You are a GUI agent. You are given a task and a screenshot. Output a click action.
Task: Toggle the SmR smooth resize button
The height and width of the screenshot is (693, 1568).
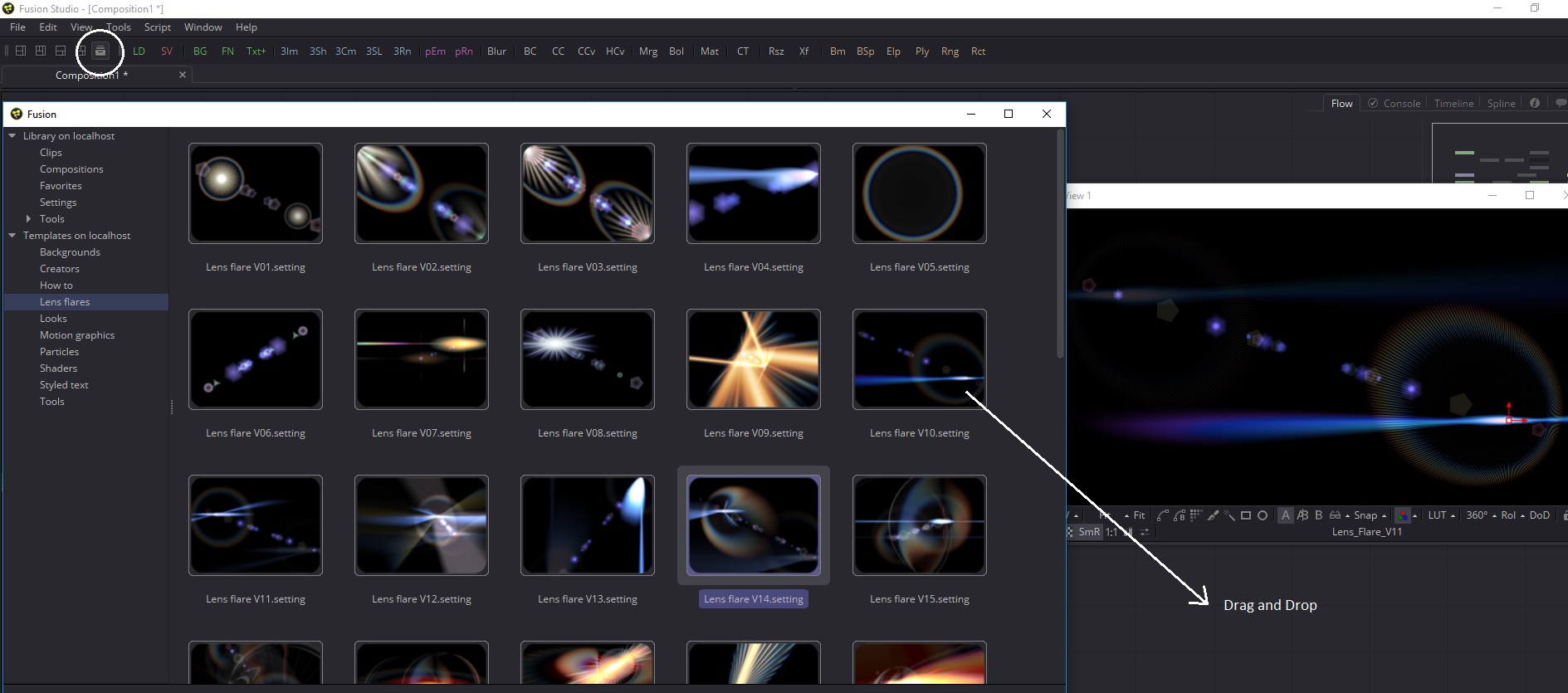(x=1089, y=532)
